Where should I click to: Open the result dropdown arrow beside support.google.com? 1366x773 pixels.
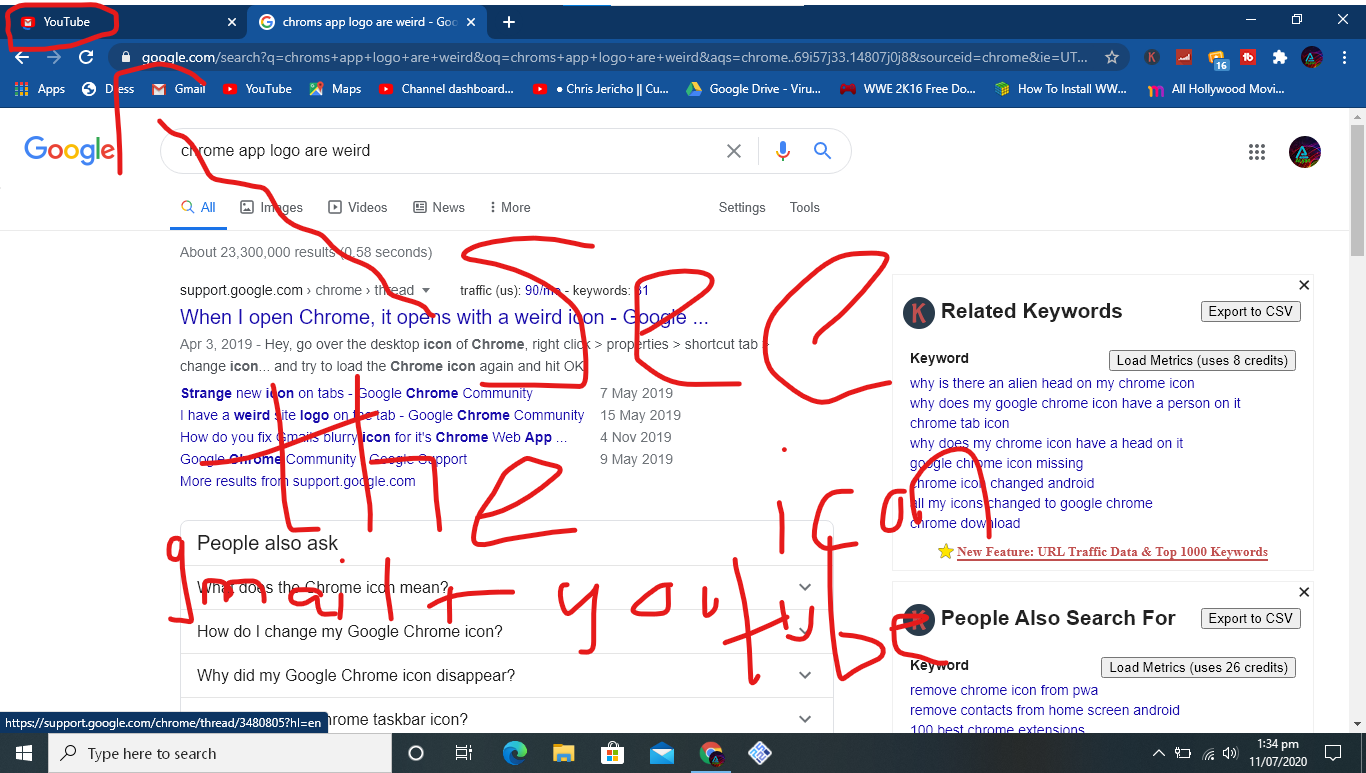pyautogui.click(x=426, y=291)
